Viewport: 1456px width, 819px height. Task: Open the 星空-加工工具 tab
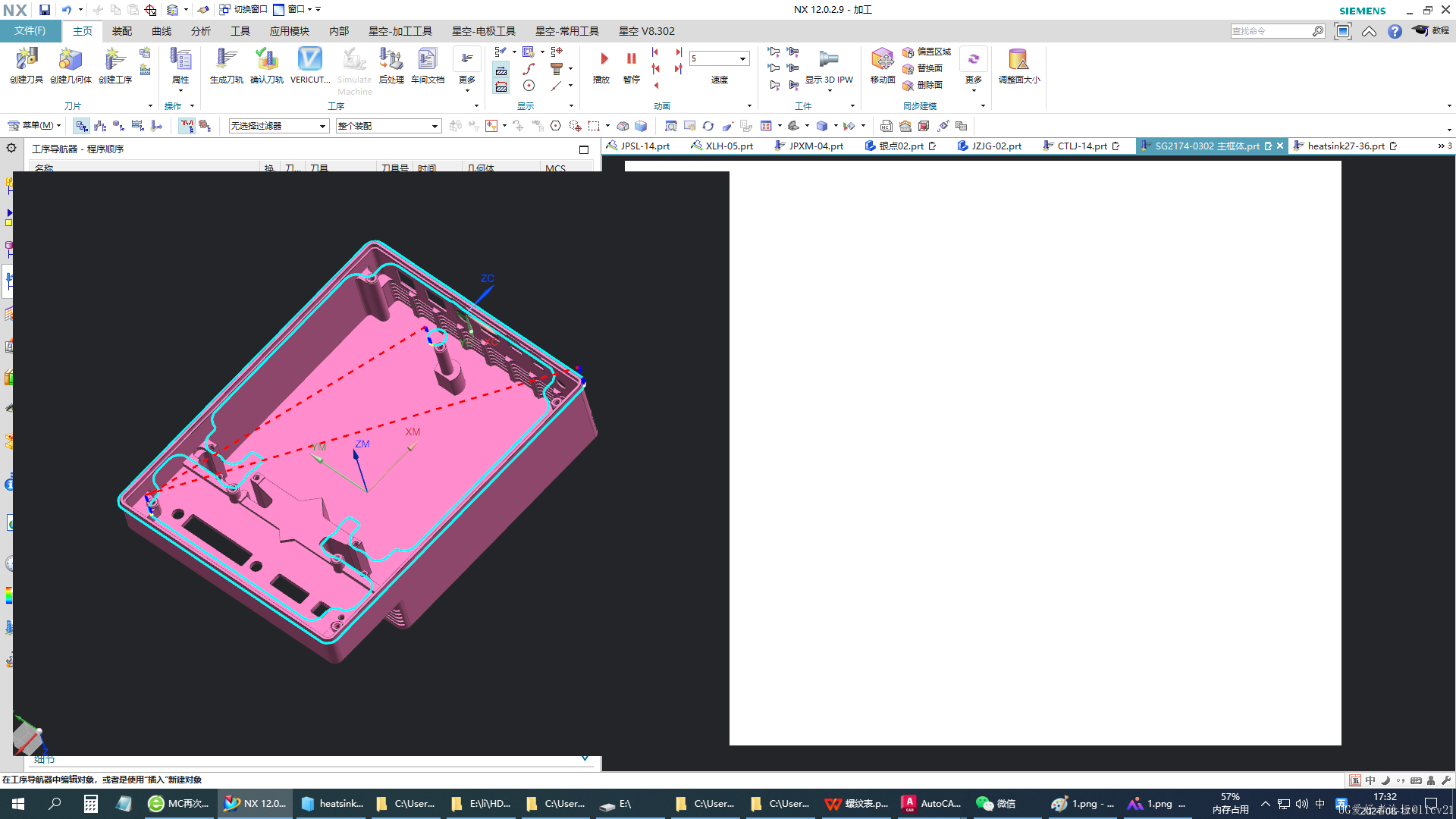[x=400, y=31]
